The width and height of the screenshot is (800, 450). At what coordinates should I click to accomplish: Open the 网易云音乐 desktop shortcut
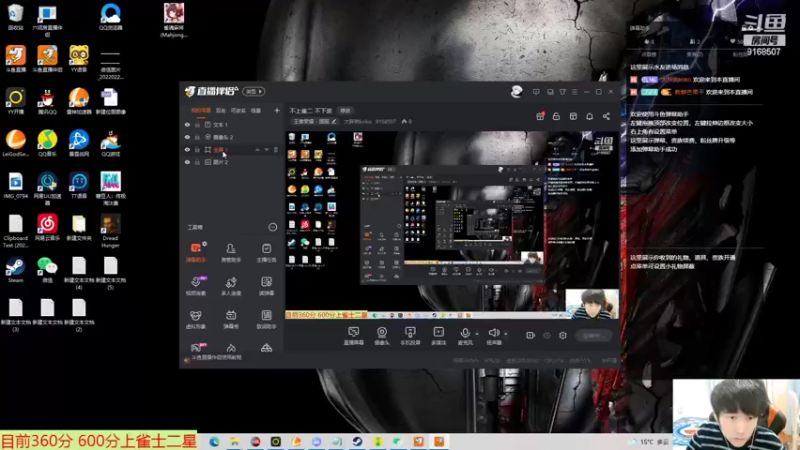tap(47, 227)
